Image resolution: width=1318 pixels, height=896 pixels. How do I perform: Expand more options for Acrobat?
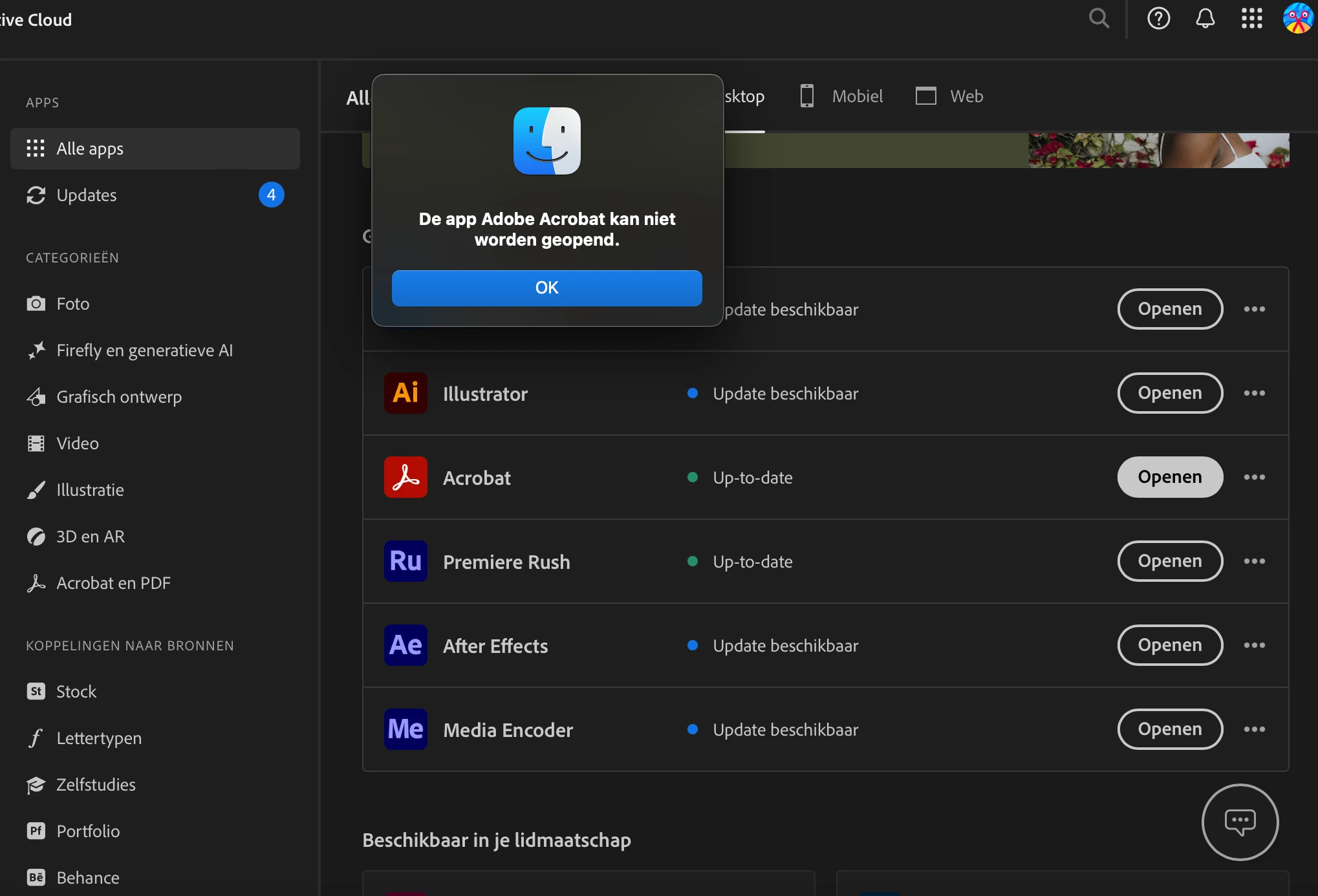point(1254,477)
